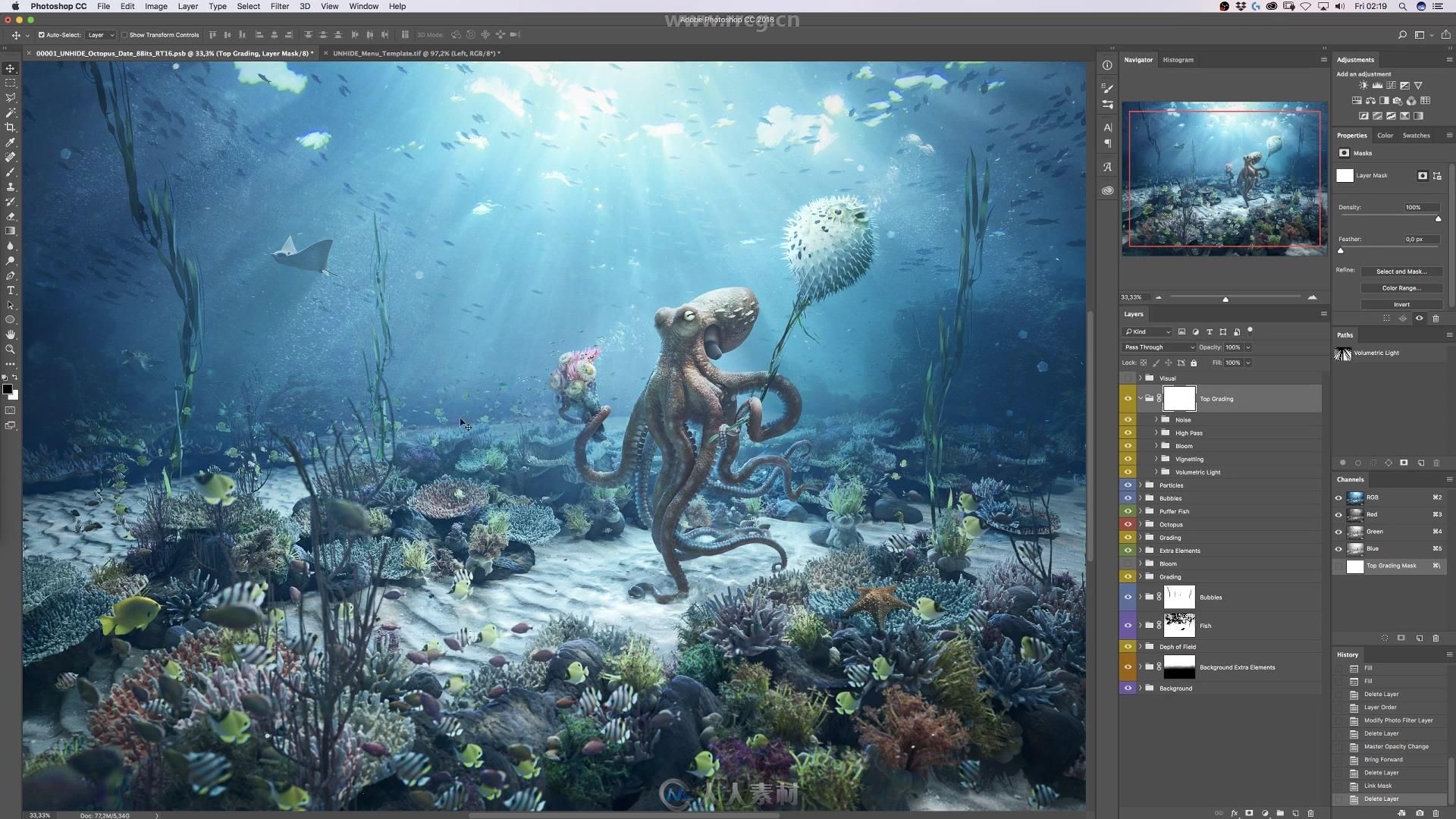Click the layer style fx icon
The width and height of the screenshot is (1456, 819).
[x=1235, y=813]
